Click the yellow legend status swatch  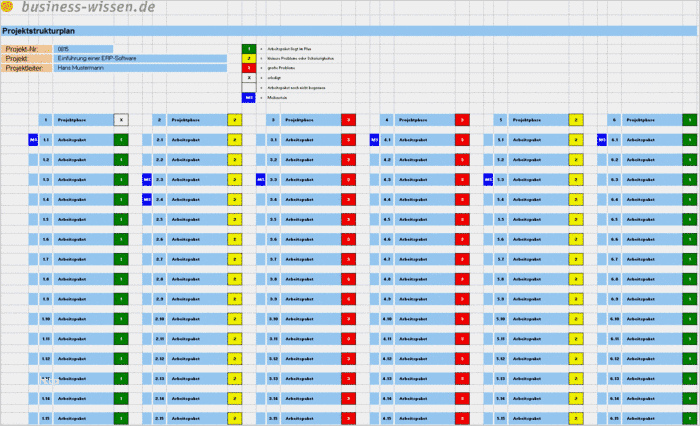(249, 58)
